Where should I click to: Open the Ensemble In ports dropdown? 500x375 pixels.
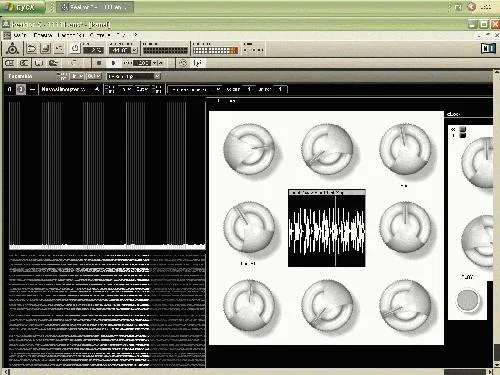point(77,76)
